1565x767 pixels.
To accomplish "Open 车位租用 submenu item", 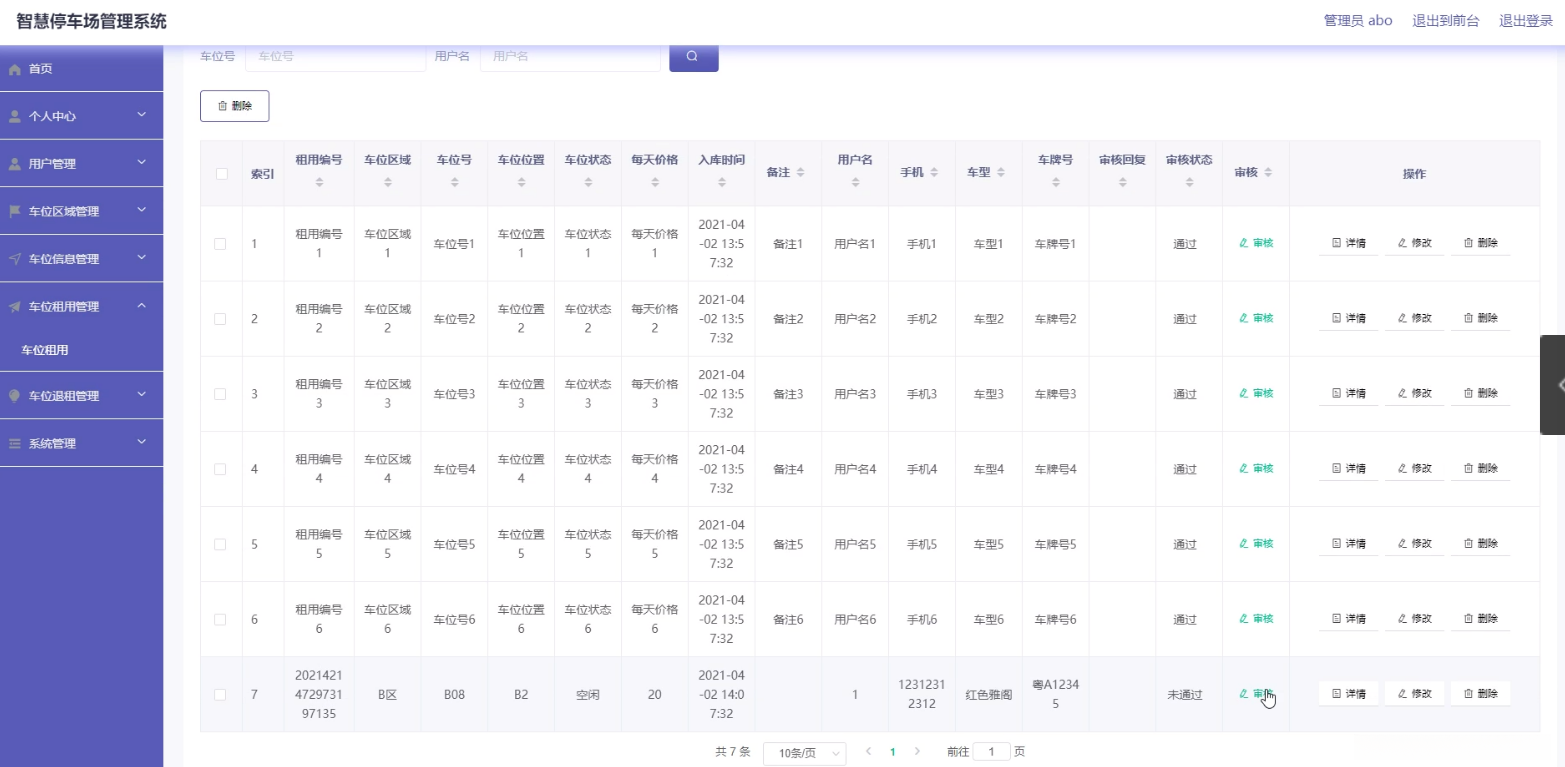I will click(x=45, y=350).
